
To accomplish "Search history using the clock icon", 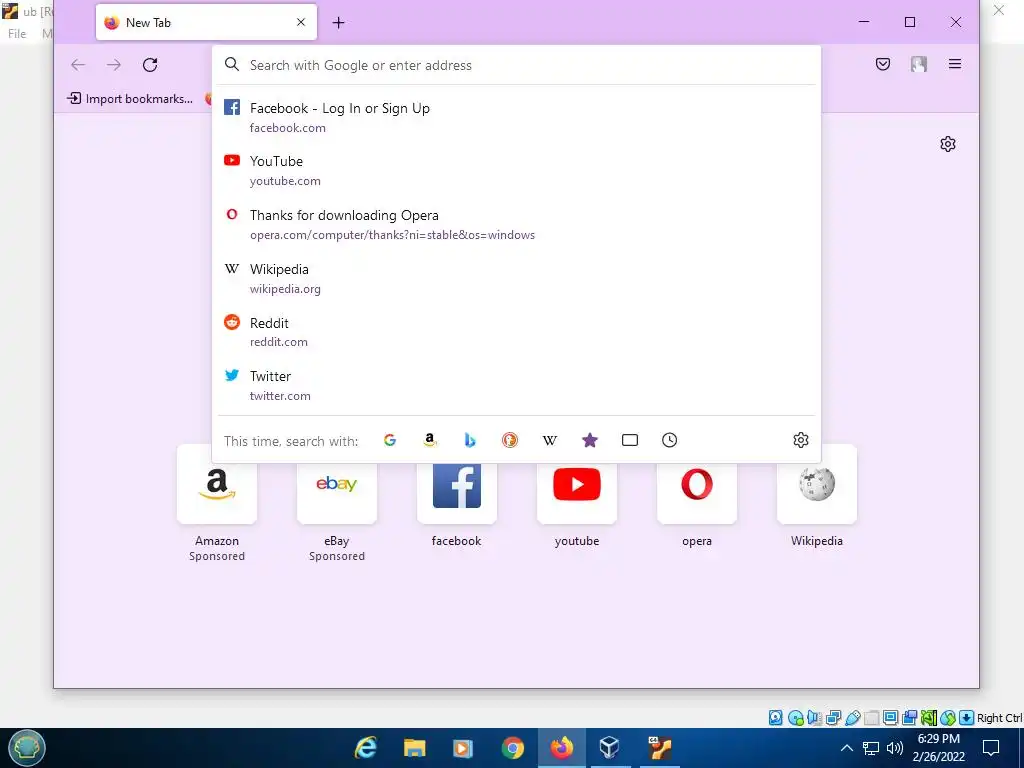I will point(669,440).
